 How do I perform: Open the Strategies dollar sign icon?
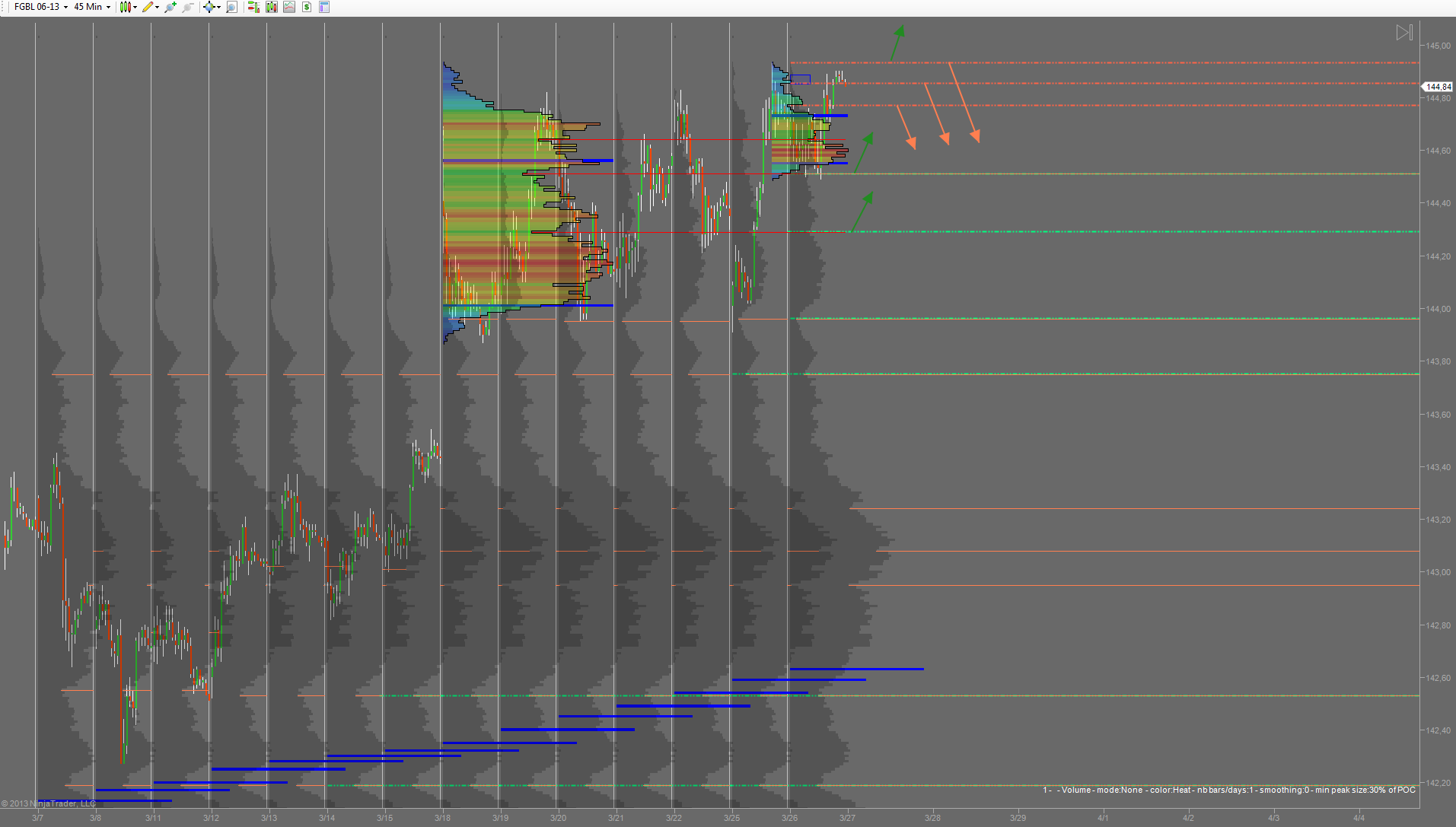[307, 7]
